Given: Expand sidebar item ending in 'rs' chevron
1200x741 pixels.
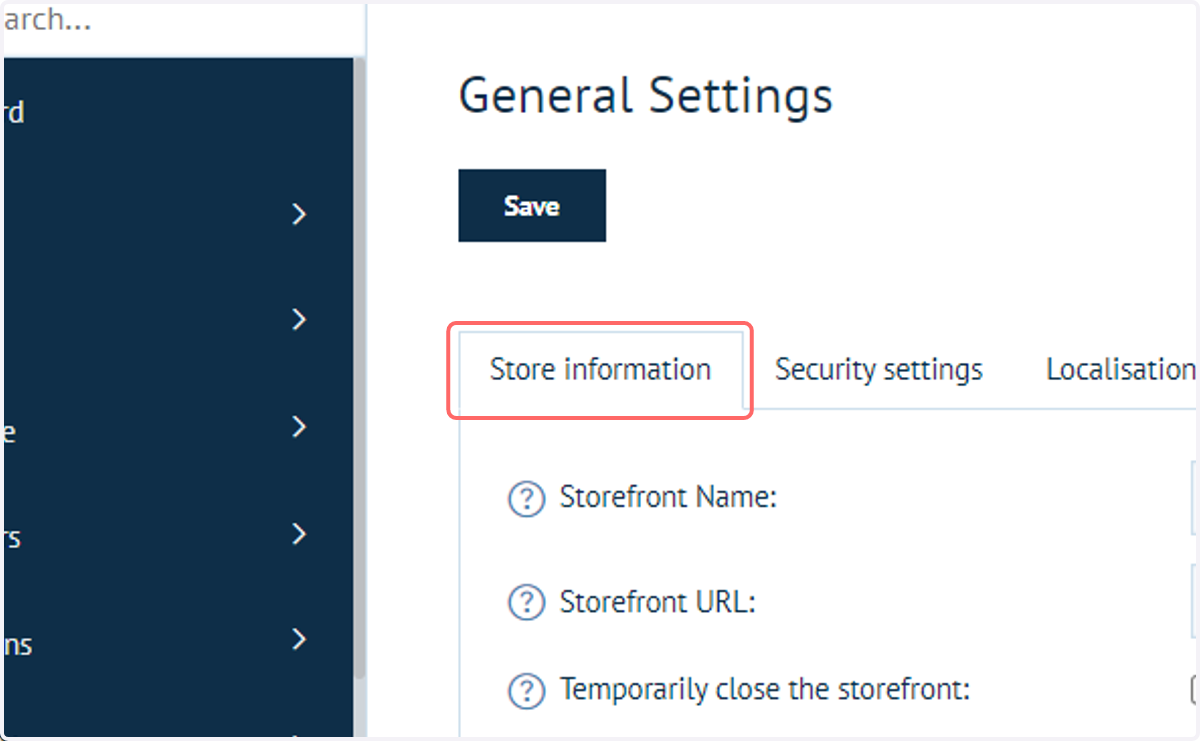Looking at the screenshot, I should (x=298, y=534).
